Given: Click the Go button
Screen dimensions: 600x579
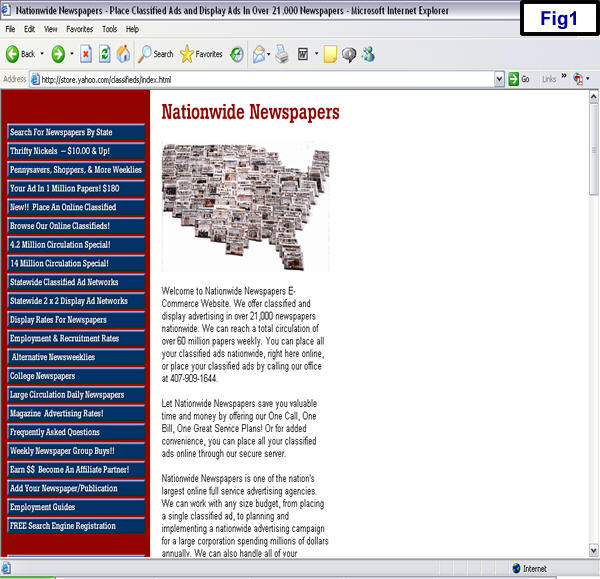Looking at the screenshot, I should coord(519,79).
